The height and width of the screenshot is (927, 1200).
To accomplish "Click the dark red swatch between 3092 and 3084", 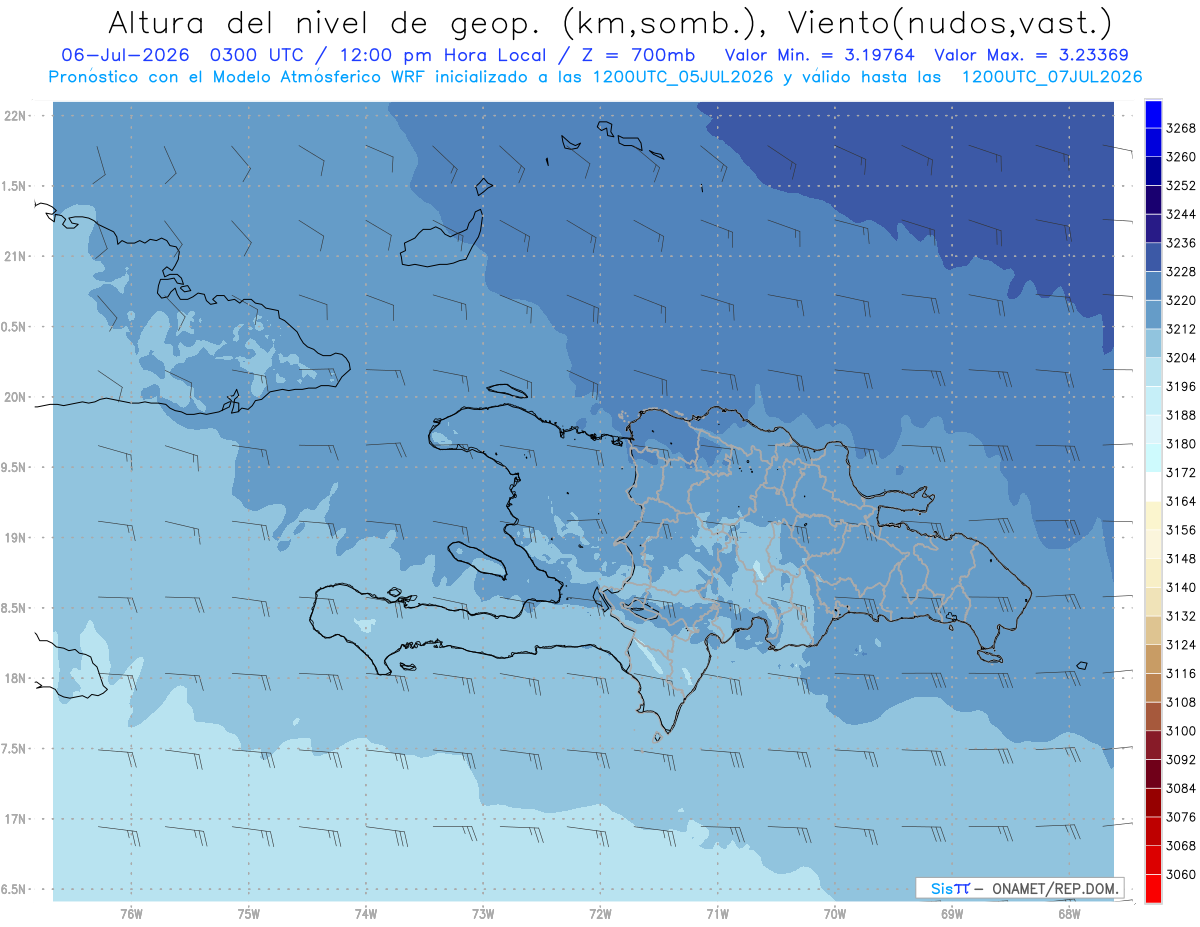I will pos(1153,773).
